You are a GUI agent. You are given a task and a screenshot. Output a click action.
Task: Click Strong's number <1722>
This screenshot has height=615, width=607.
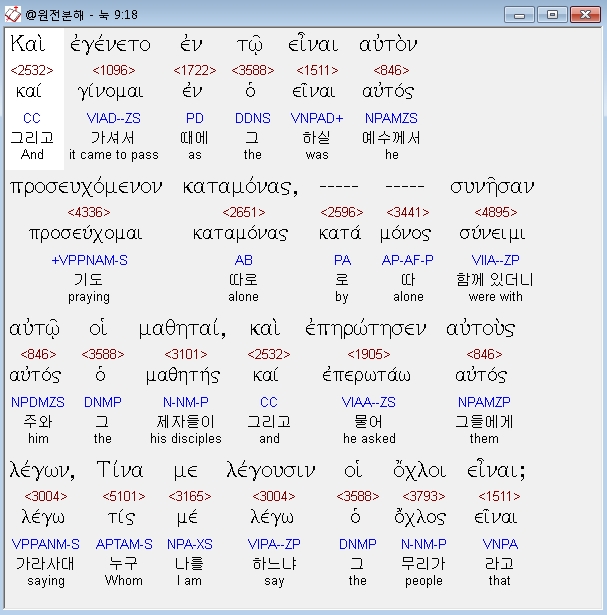(195, 70)
